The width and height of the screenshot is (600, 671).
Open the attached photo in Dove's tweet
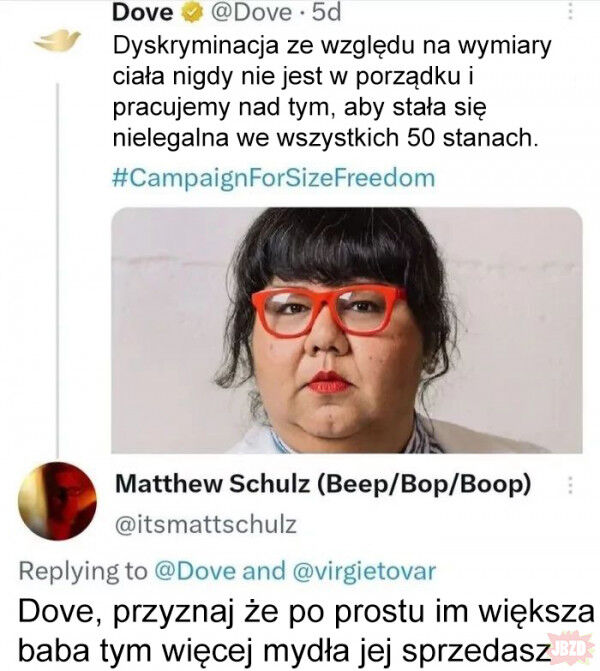(347, 330)
